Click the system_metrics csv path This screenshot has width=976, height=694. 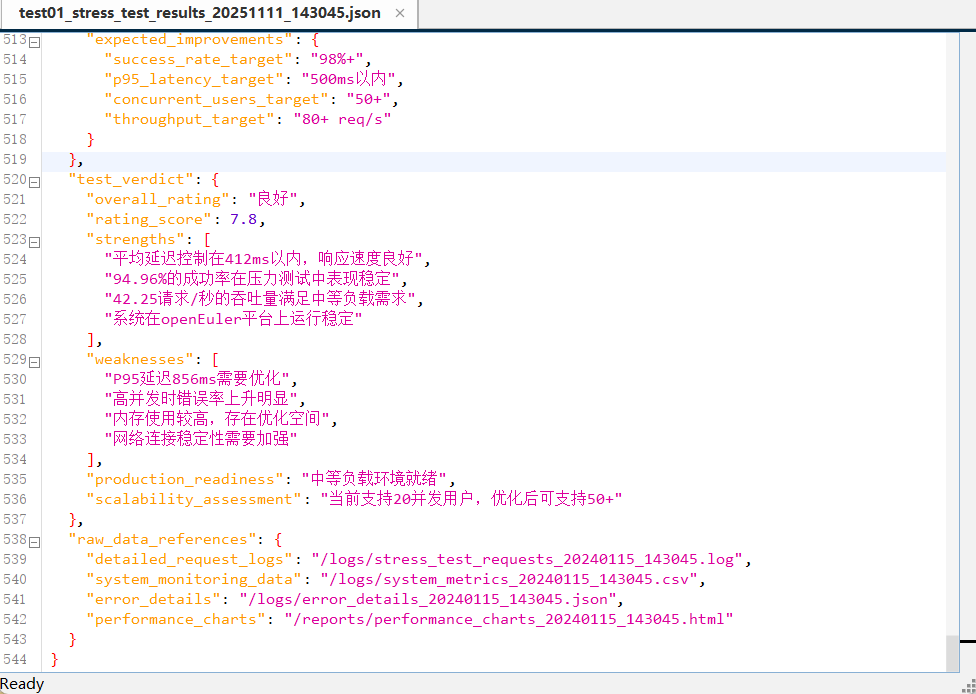coord(509,579)
